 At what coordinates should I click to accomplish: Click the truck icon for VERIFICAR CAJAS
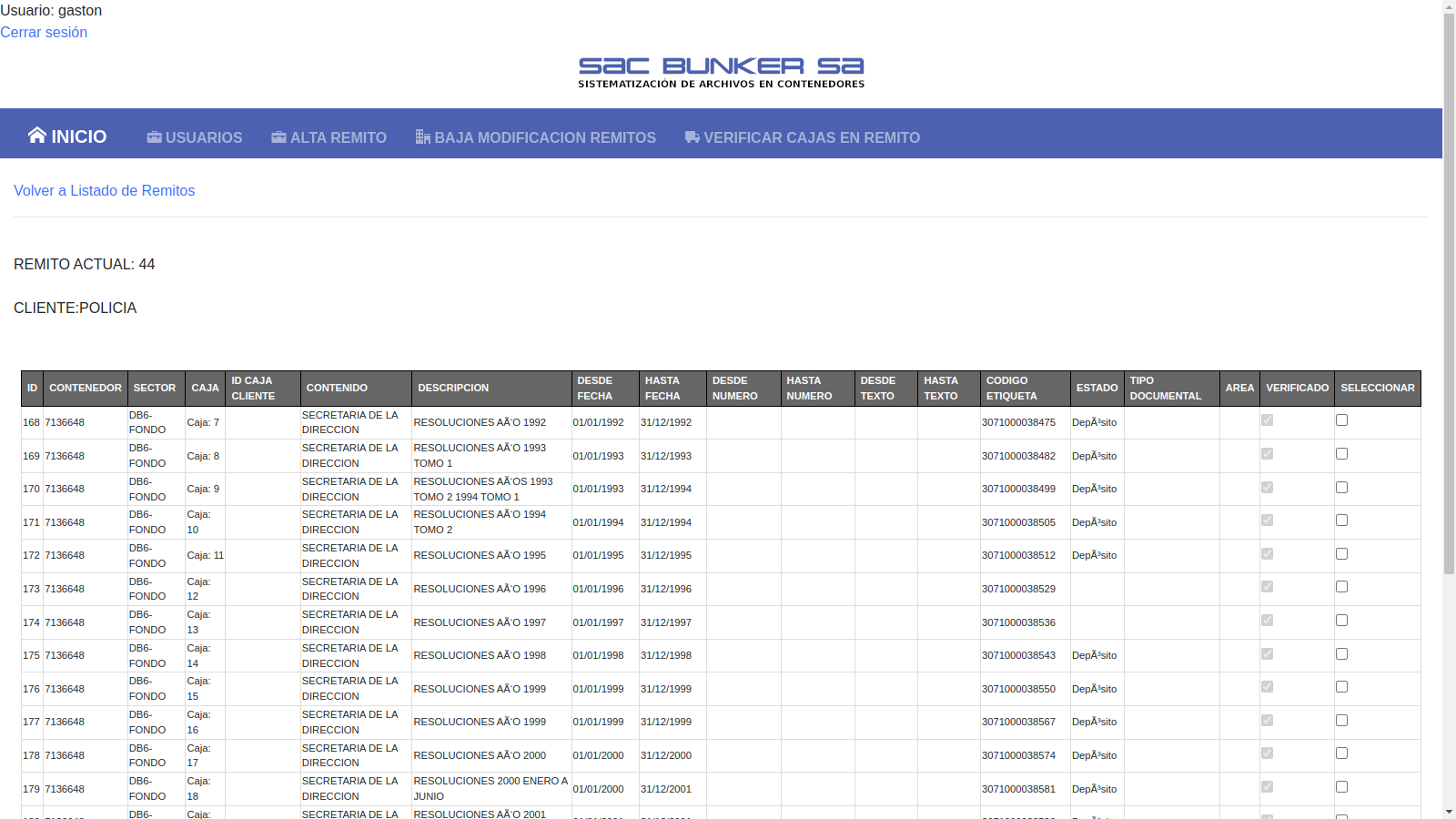pos(692,137)
